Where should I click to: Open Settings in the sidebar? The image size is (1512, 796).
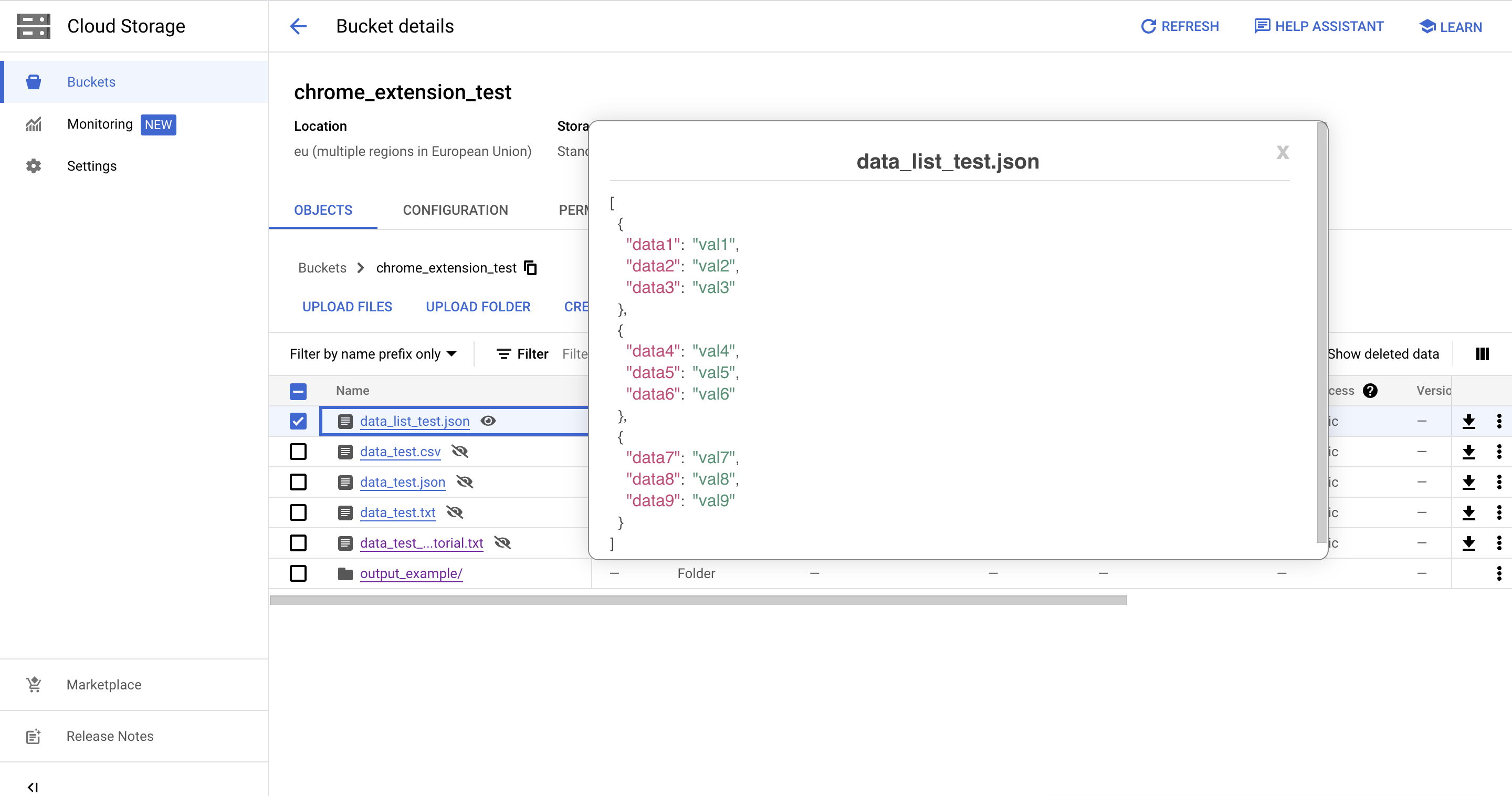click(134, 166)
